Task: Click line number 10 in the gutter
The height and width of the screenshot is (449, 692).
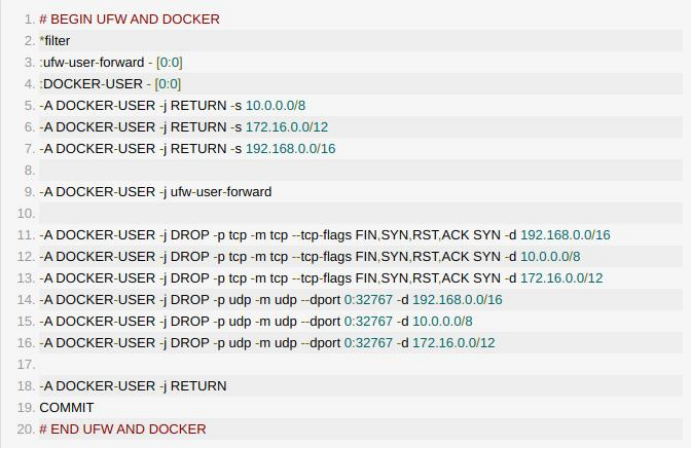Action: click(26, 214)
